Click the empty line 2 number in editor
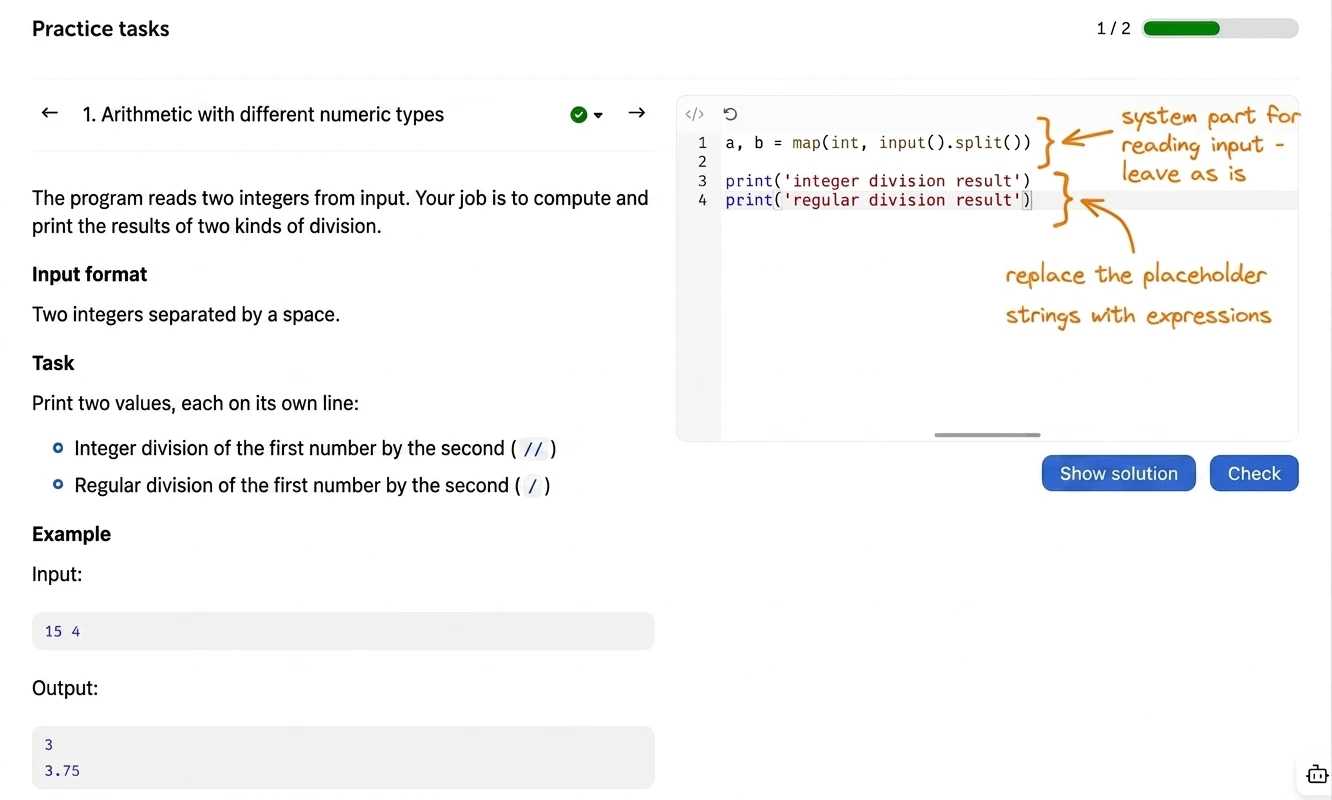This screenshot has width=1332, height=800. (x=702, y=162)
